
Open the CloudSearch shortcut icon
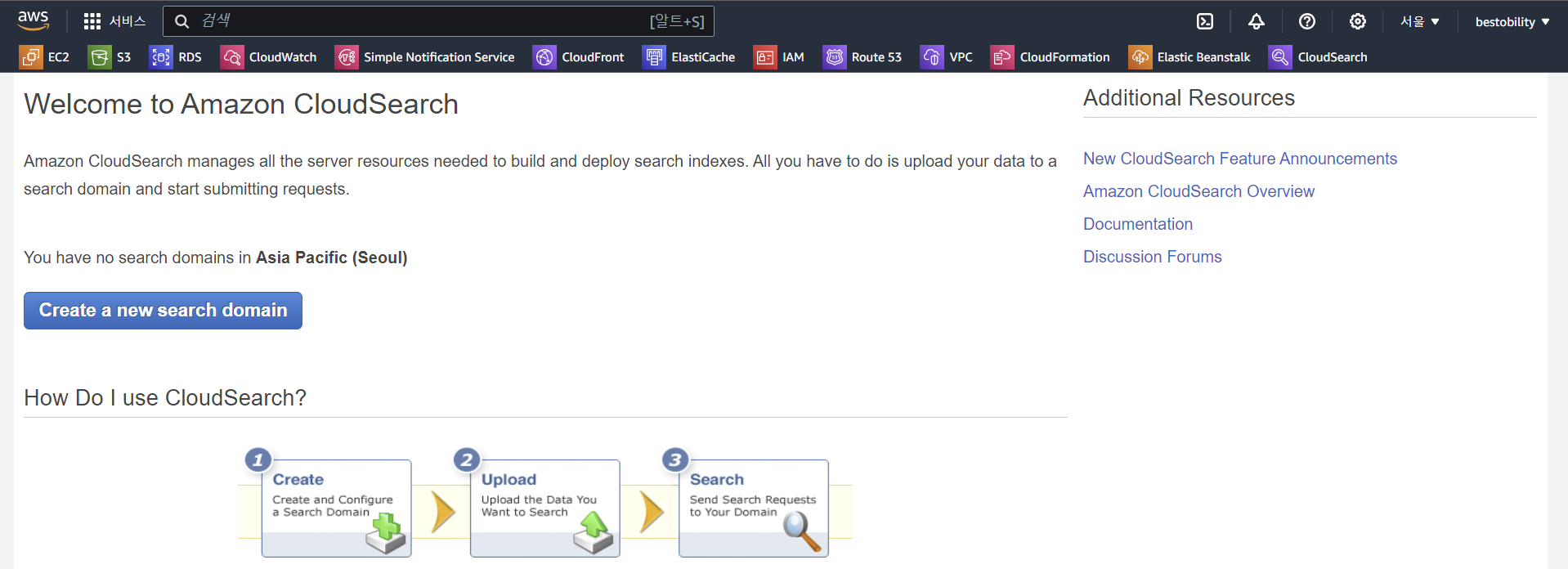1280,57
